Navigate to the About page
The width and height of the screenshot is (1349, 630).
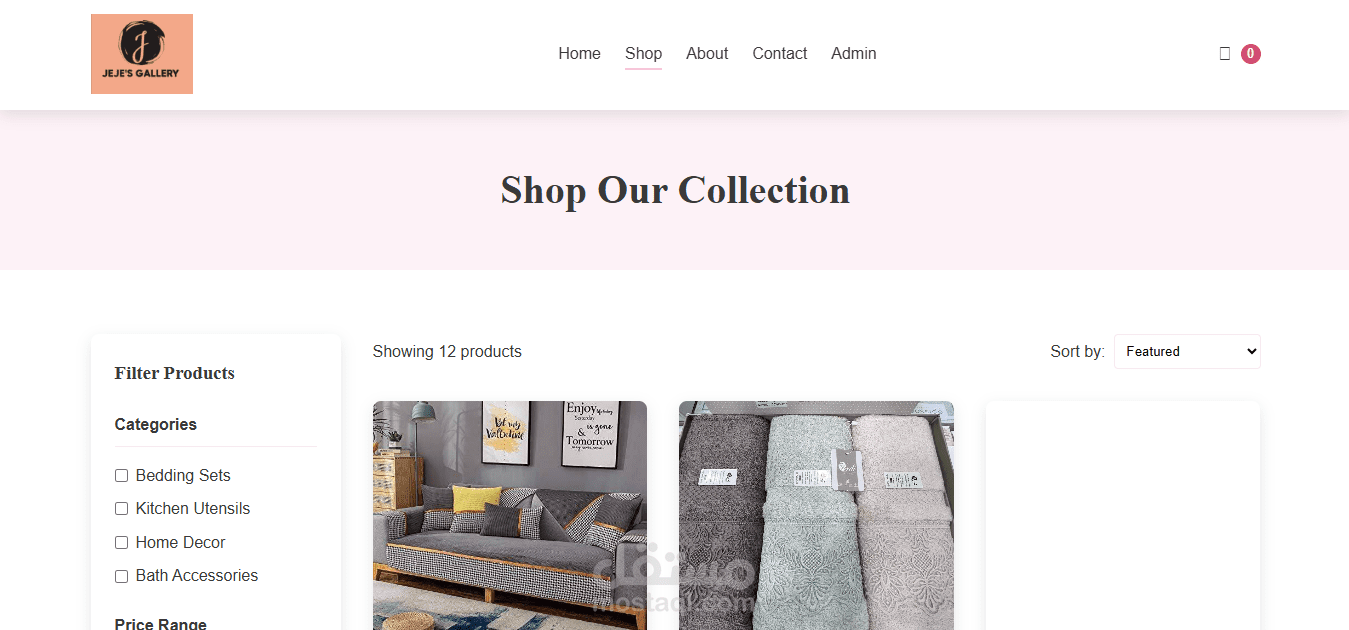[x=707, y=54]
